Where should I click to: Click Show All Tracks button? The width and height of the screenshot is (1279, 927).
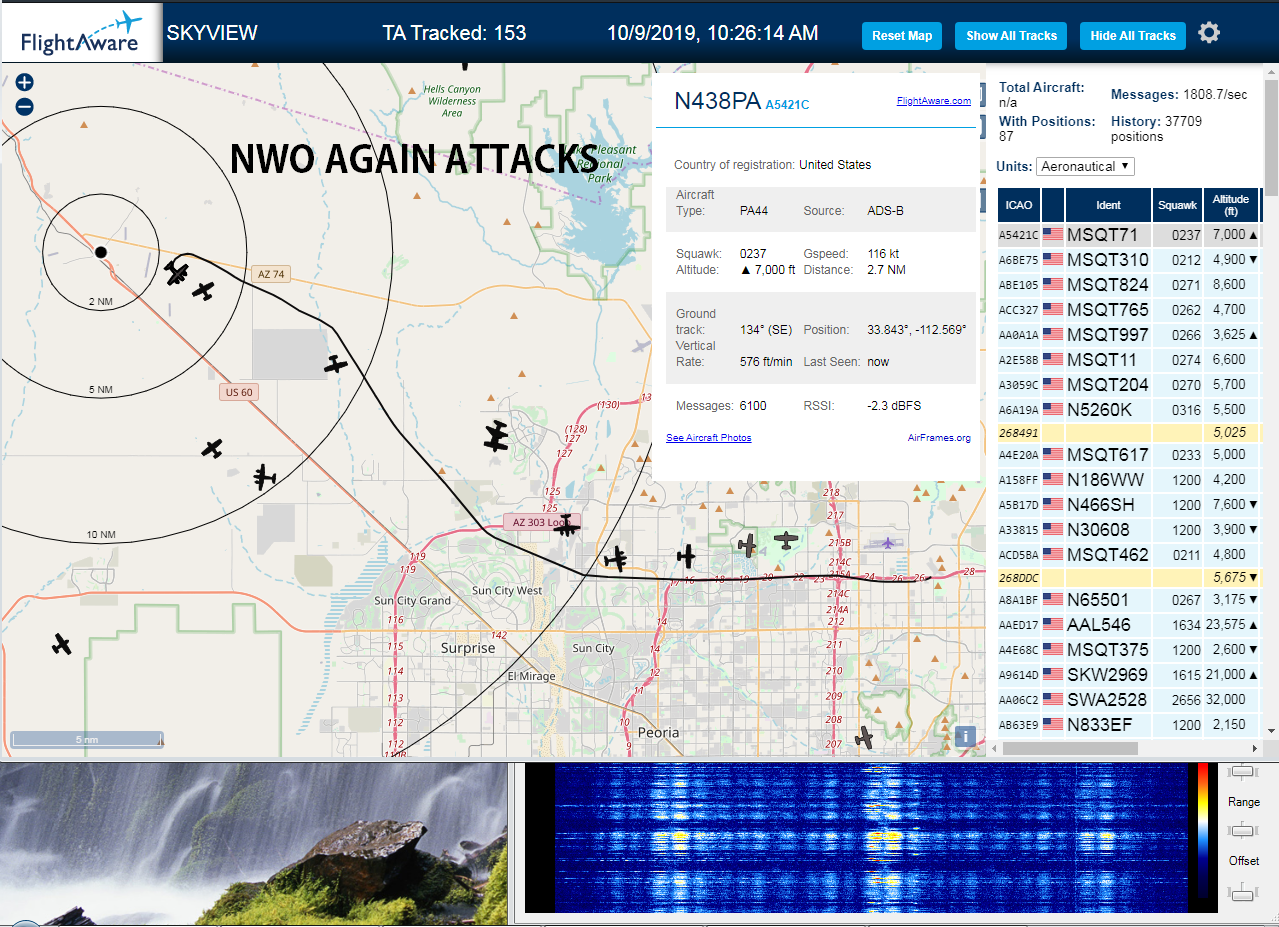pos(1011,36)
